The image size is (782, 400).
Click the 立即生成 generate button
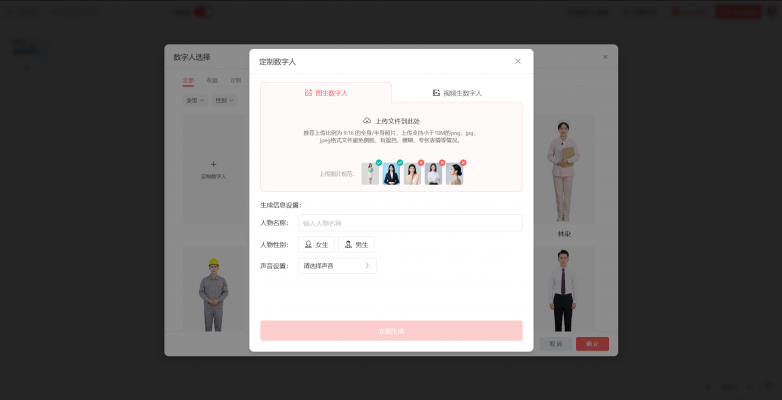pos(391,331)
